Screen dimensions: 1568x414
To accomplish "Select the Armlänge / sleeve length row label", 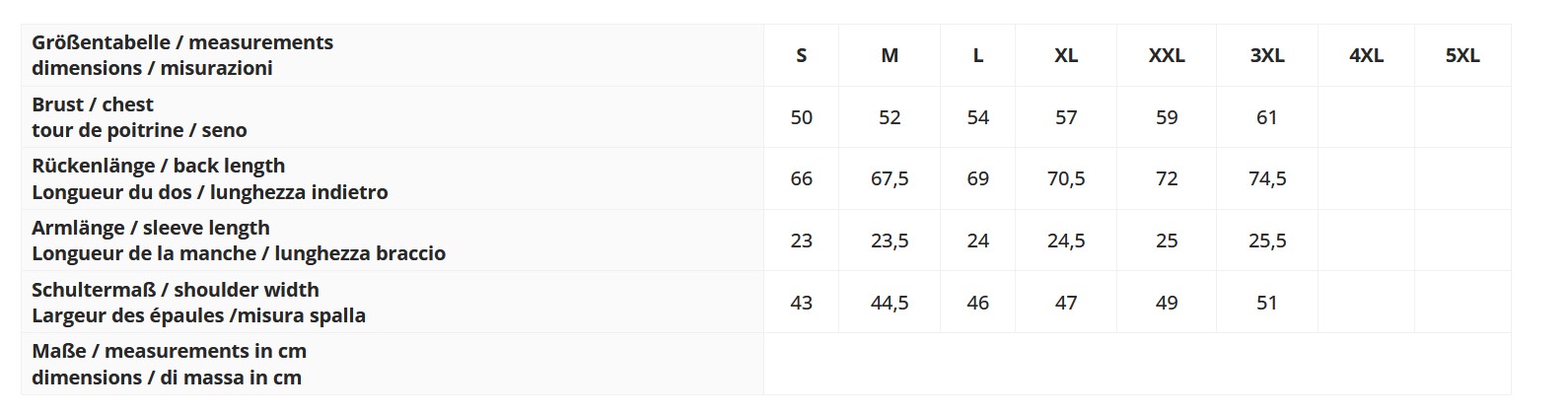I will point(238,241).
